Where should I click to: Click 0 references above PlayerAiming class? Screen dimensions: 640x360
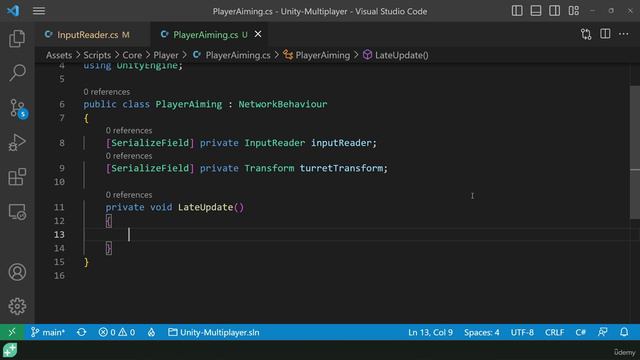click(107, 92)
